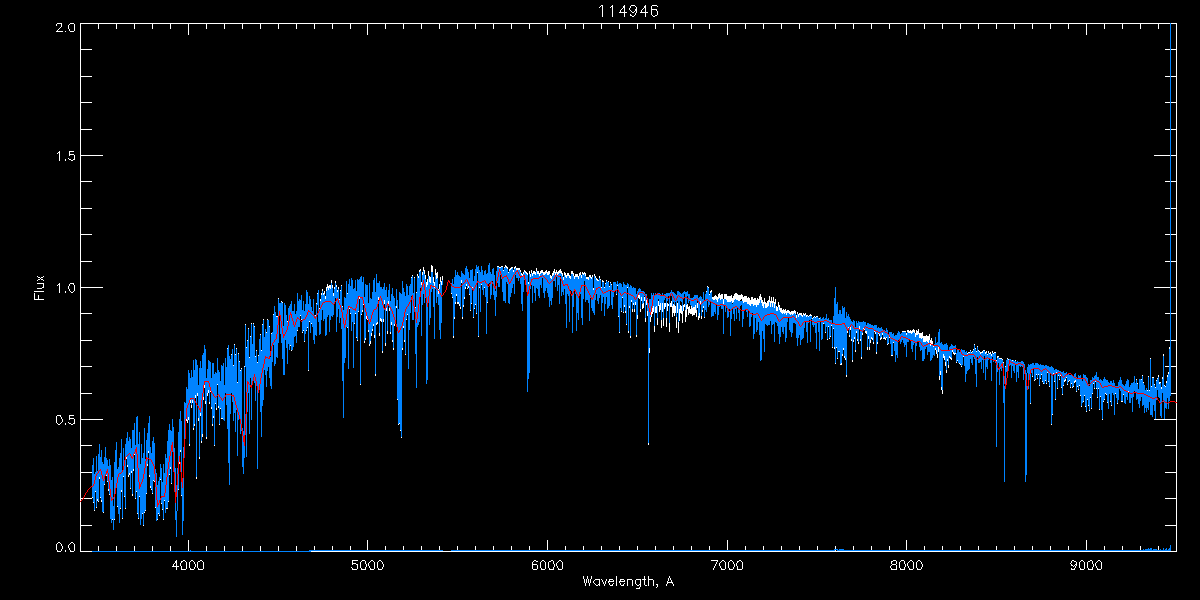Click the 1.5 y-axis tick label

pos(65,157)
